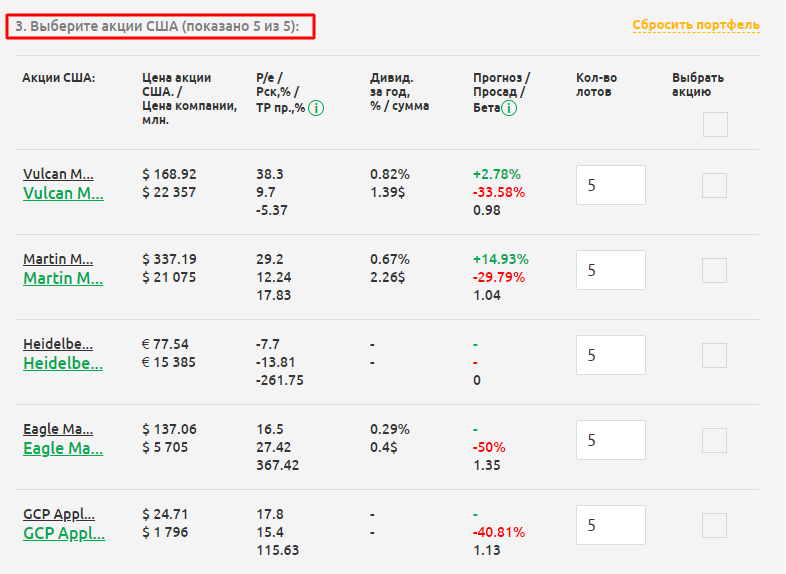
Task: Click the lots input field for Vulcan
Action: point(611,185)
